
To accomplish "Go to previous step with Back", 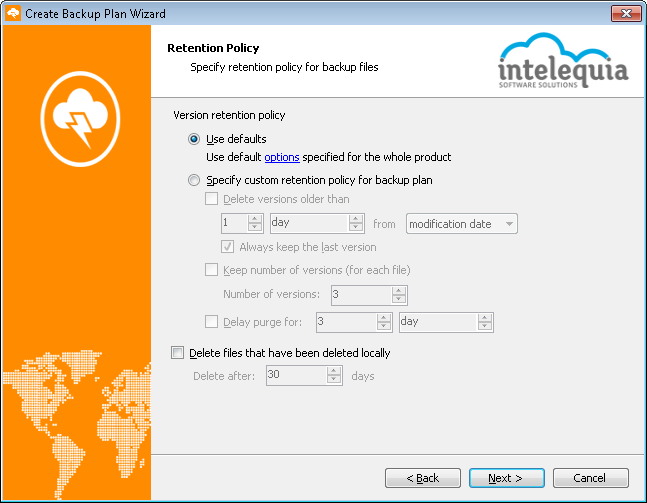I will click(x=423, y=478).
